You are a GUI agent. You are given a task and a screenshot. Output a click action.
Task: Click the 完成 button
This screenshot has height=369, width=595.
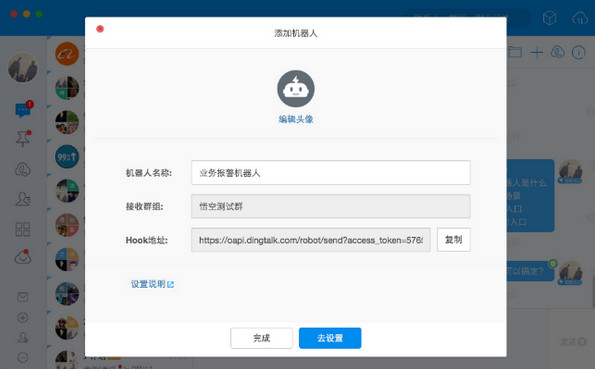(x=261, y=338)
